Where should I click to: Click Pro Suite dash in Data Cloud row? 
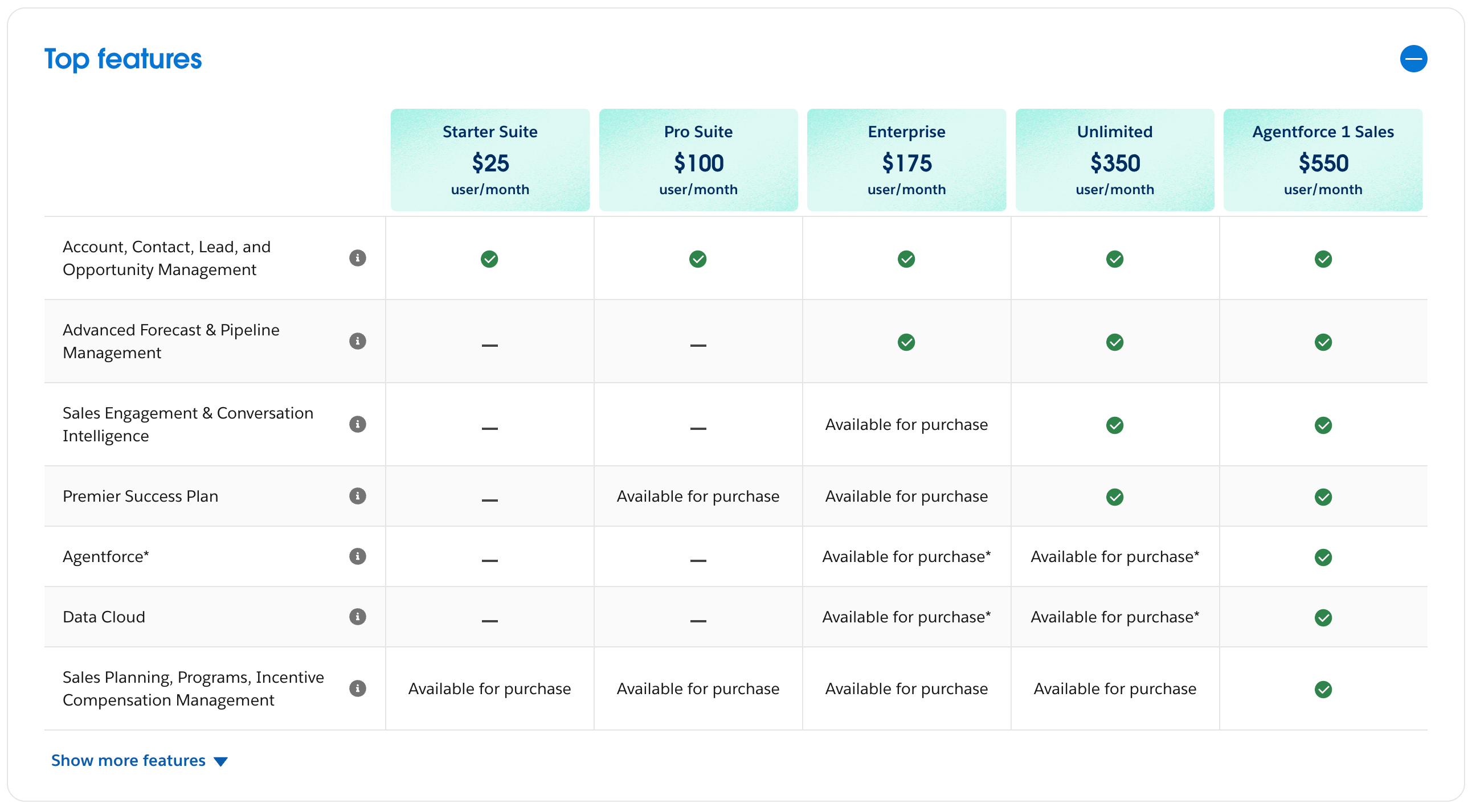(698, 620)
